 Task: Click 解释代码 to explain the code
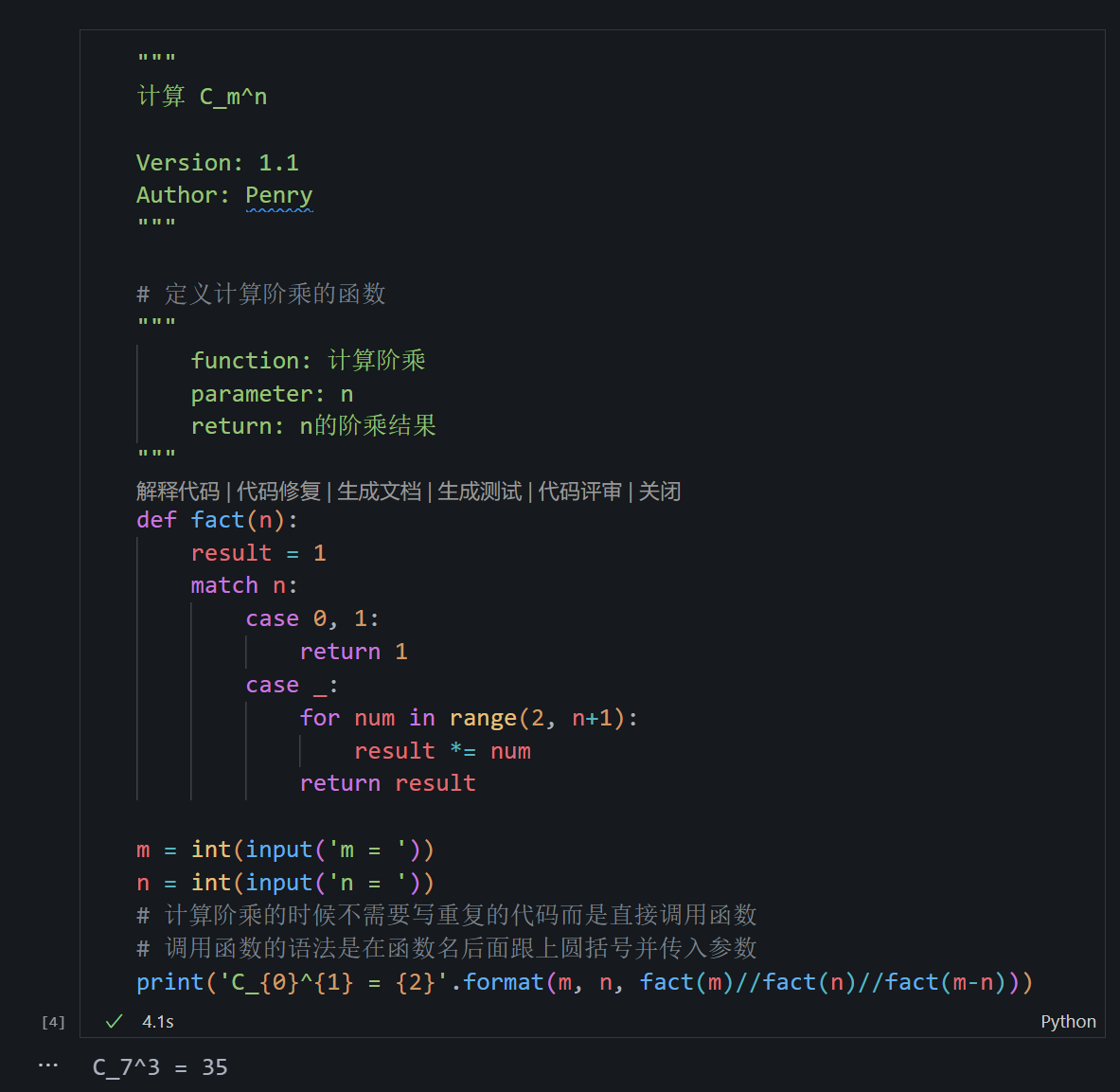[177, 491]
